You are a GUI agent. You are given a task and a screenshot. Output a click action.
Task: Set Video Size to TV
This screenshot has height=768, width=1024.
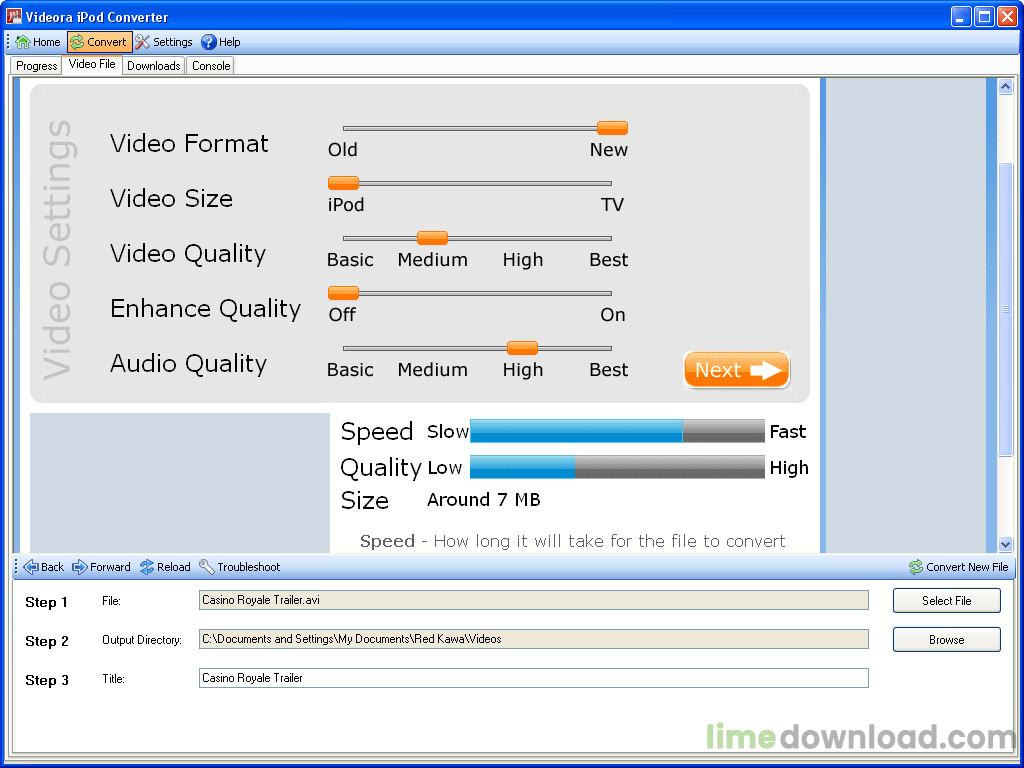coord(613,204)
